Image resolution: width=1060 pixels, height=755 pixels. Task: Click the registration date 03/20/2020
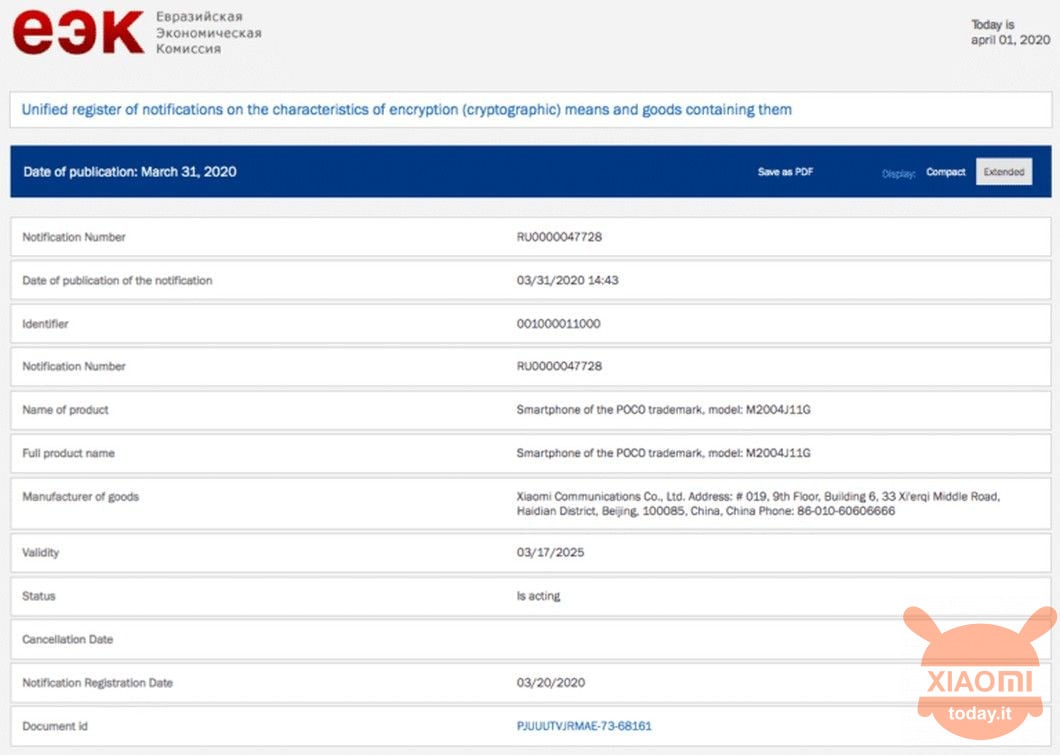pyautogui.click(x=550, y=683)
